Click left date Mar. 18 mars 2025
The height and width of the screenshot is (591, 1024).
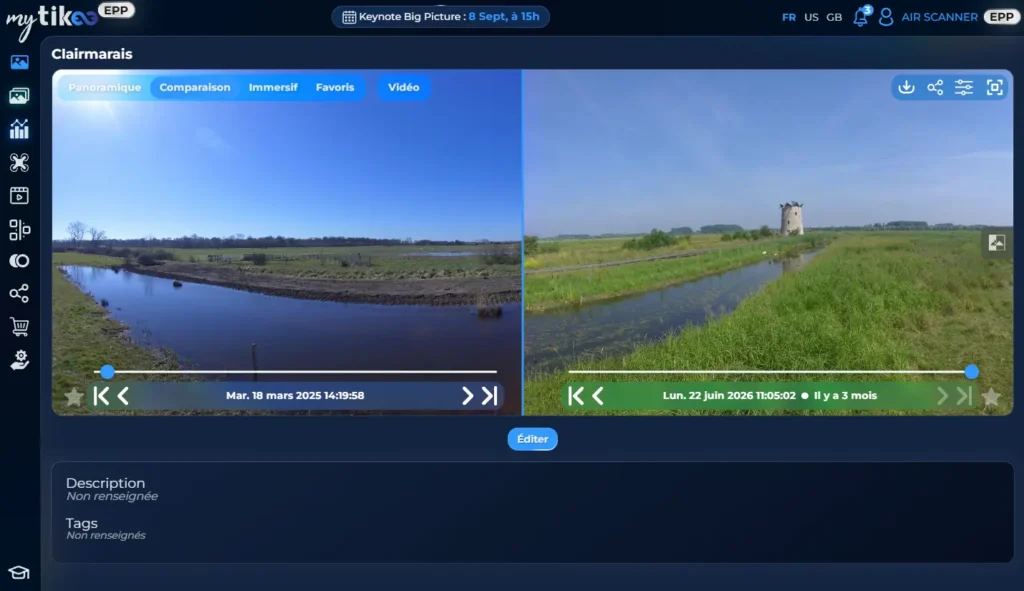click(x=295, y=396)
